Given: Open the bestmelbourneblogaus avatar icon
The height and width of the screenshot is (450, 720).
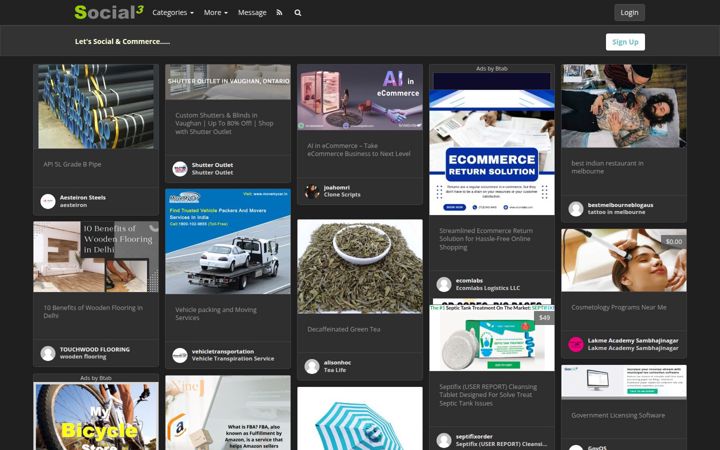Looking at the screenshot, I should [x=576, y=208].
